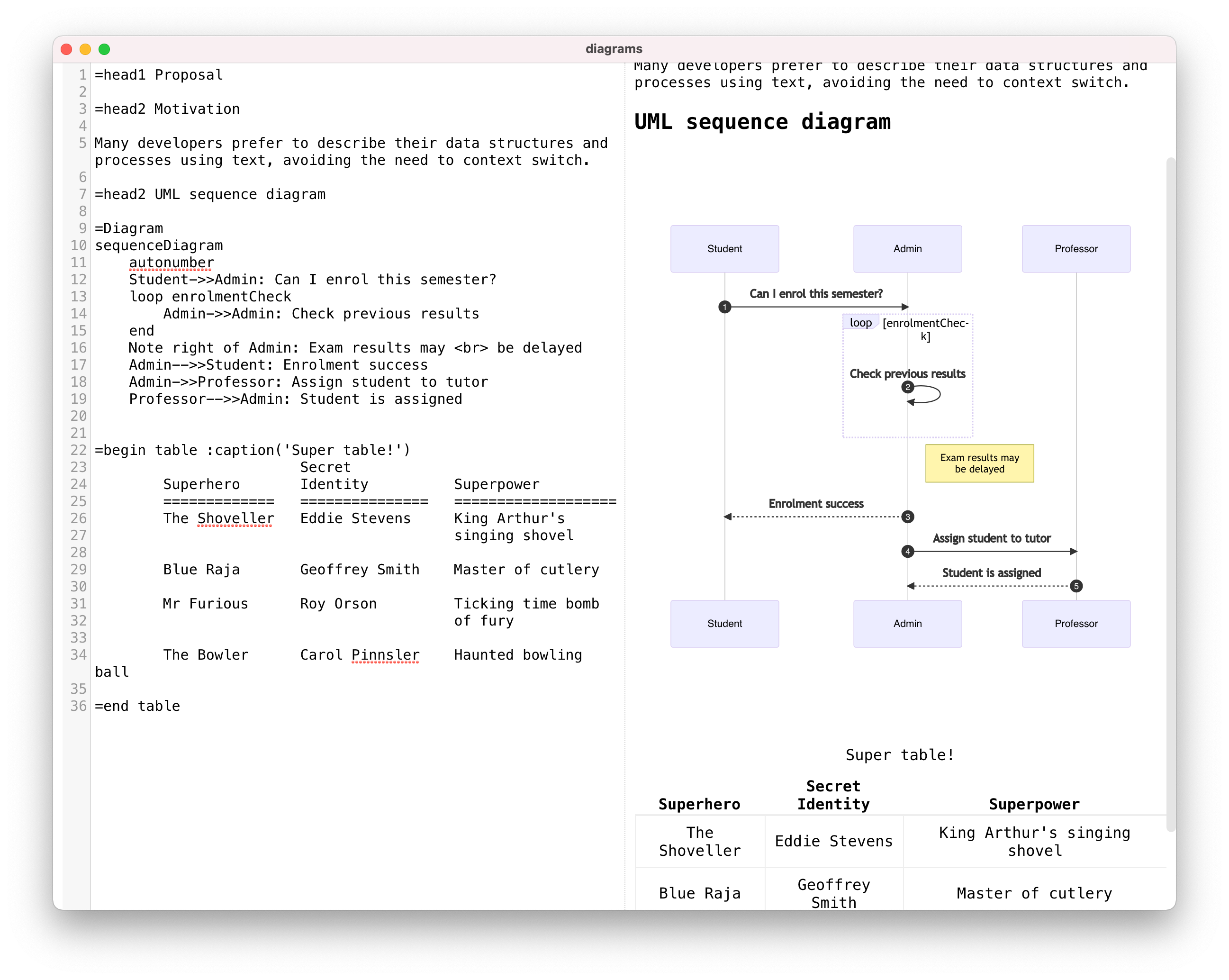1229x980 pixels.
Task: Click the UML sequence diagram preview heading
Action: [762, 122]
